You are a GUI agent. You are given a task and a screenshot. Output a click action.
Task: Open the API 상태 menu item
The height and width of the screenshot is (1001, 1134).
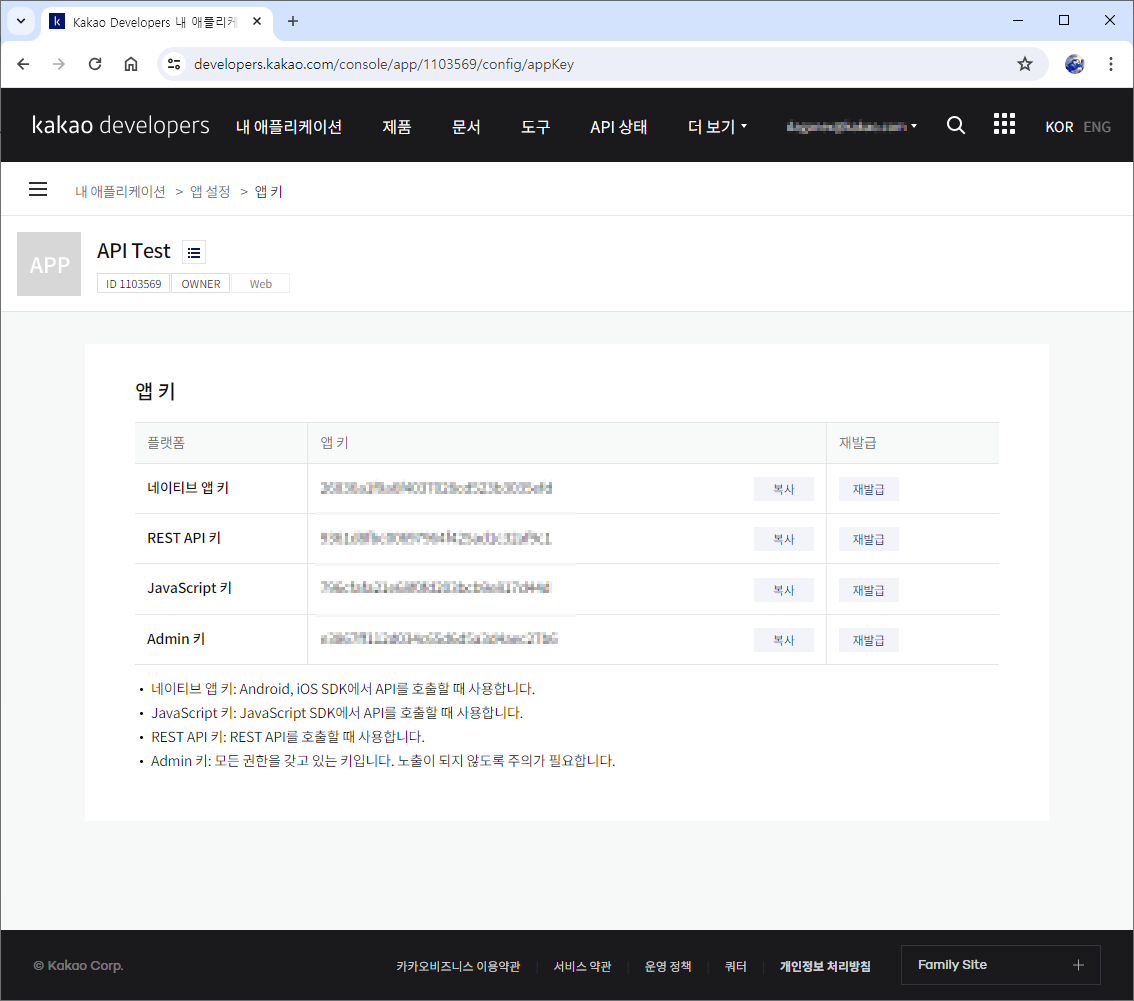pos(618,127)
